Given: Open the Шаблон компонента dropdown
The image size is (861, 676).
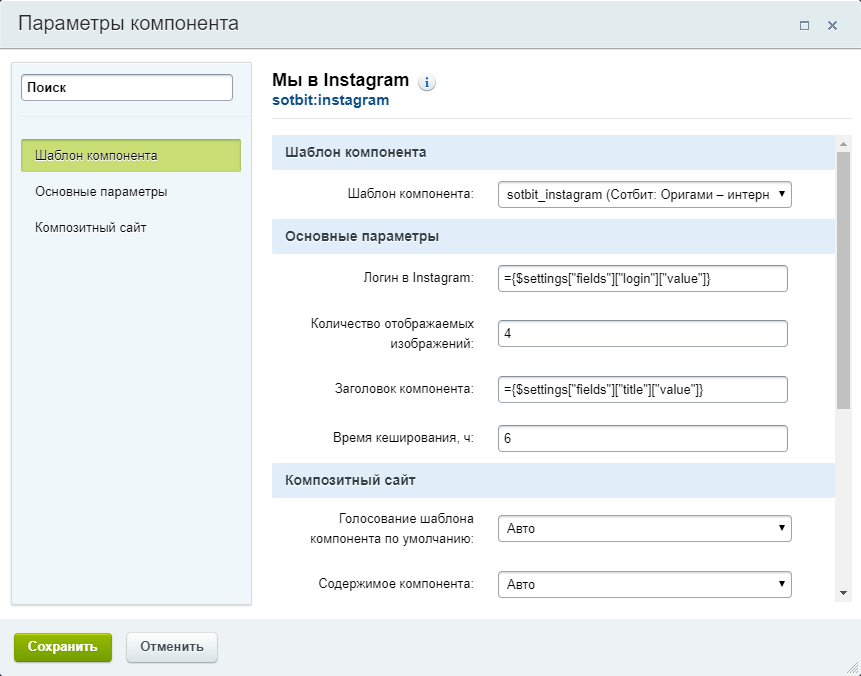Looking at the screenshot, I should click(x=645, y=194).
